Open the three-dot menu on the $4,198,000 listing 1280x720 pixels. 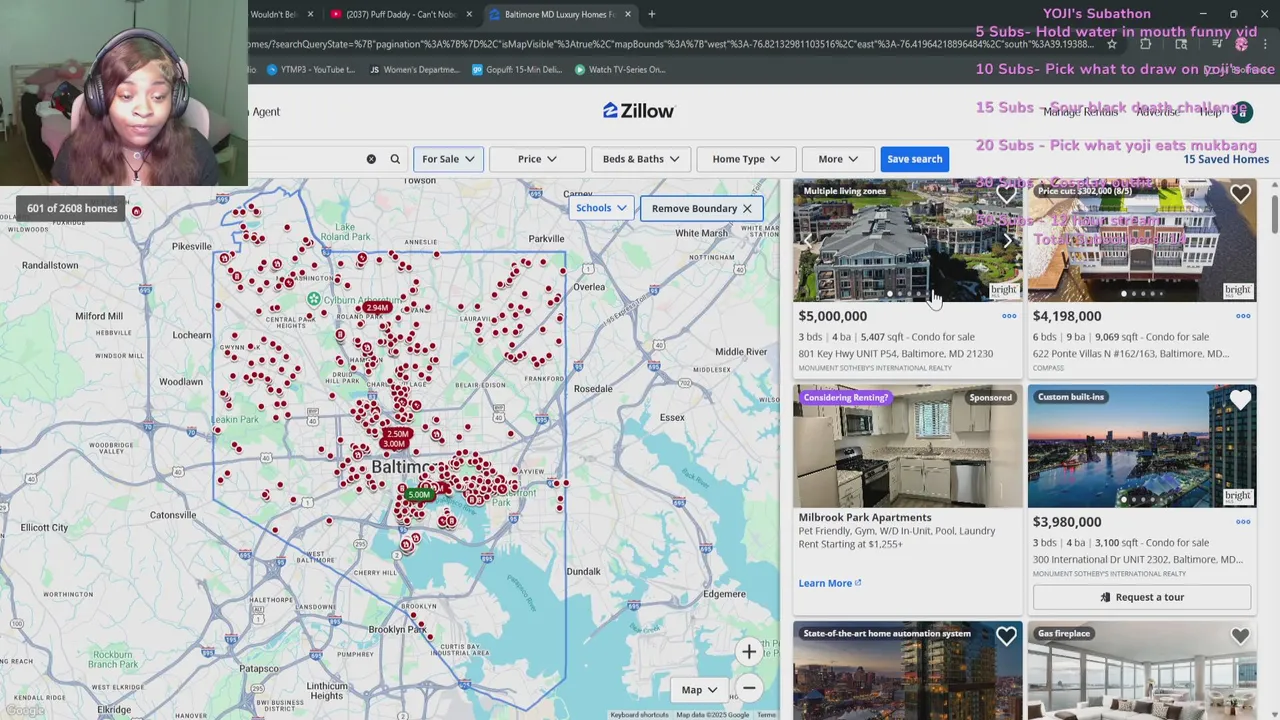(1243, 316)
